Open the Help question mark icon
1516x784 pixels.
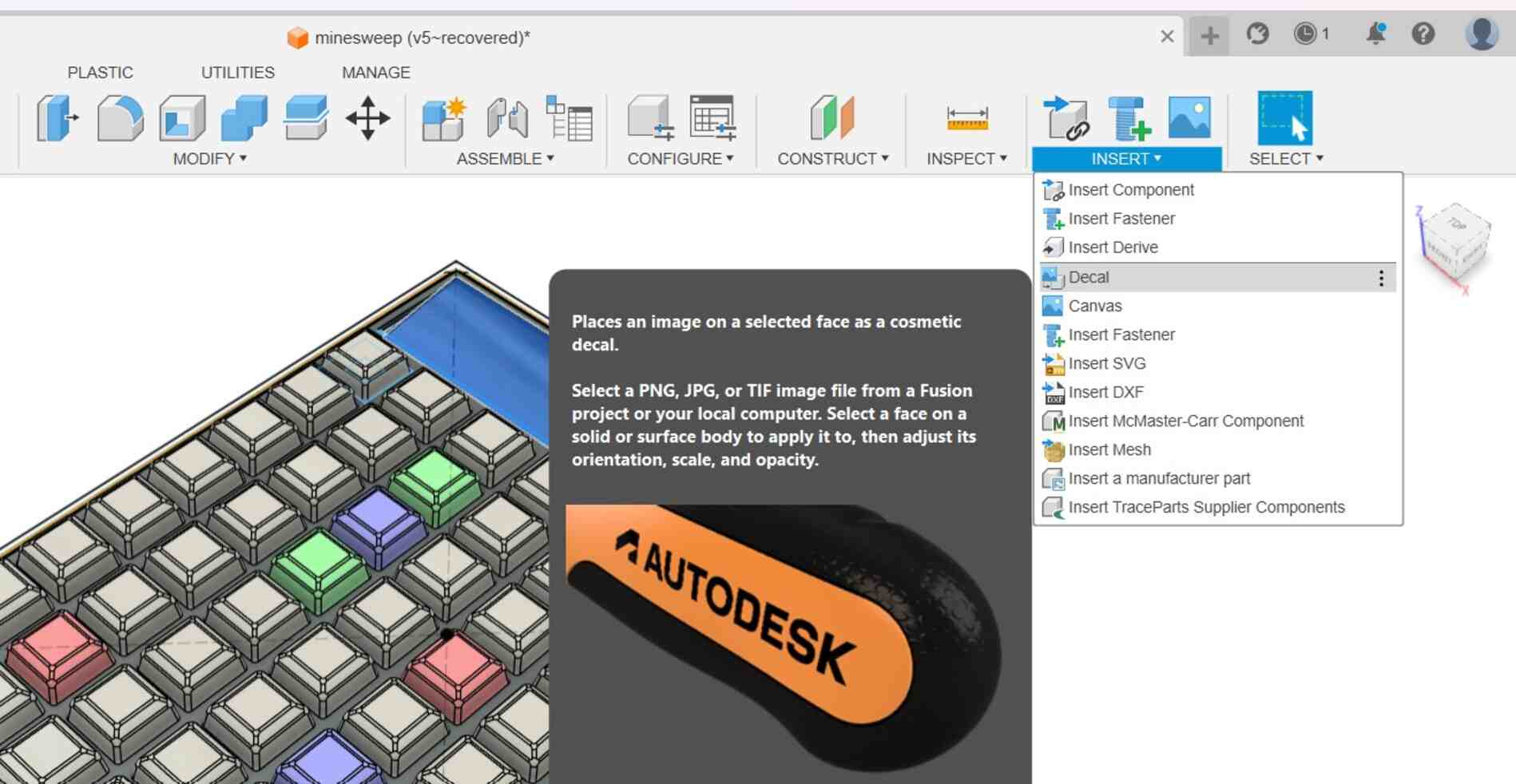pos(1423,34)
